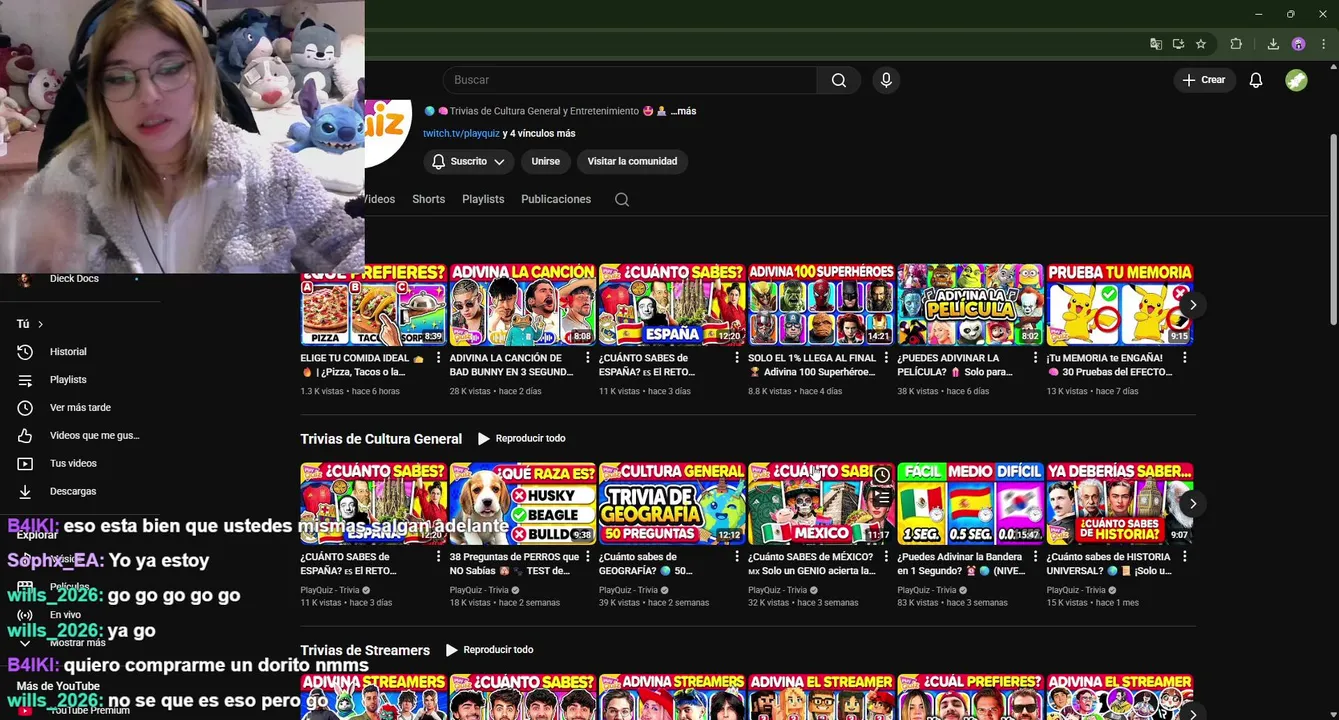This screenshot has width=1339, height=720.
Task: Click the Descargas download arrow icon
Action: click(x=25, y=492)
